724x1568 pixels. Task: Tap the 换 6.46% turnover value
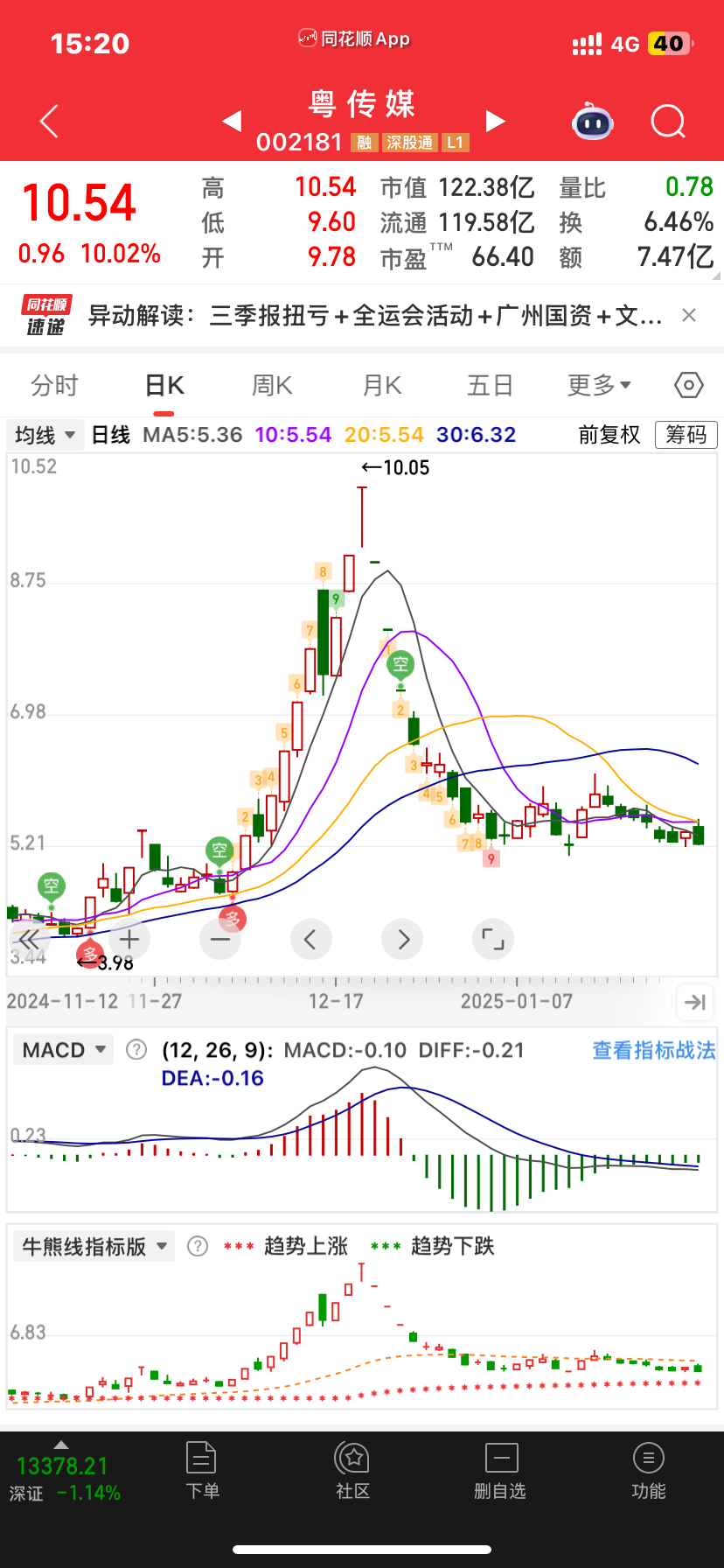point(637,222)
